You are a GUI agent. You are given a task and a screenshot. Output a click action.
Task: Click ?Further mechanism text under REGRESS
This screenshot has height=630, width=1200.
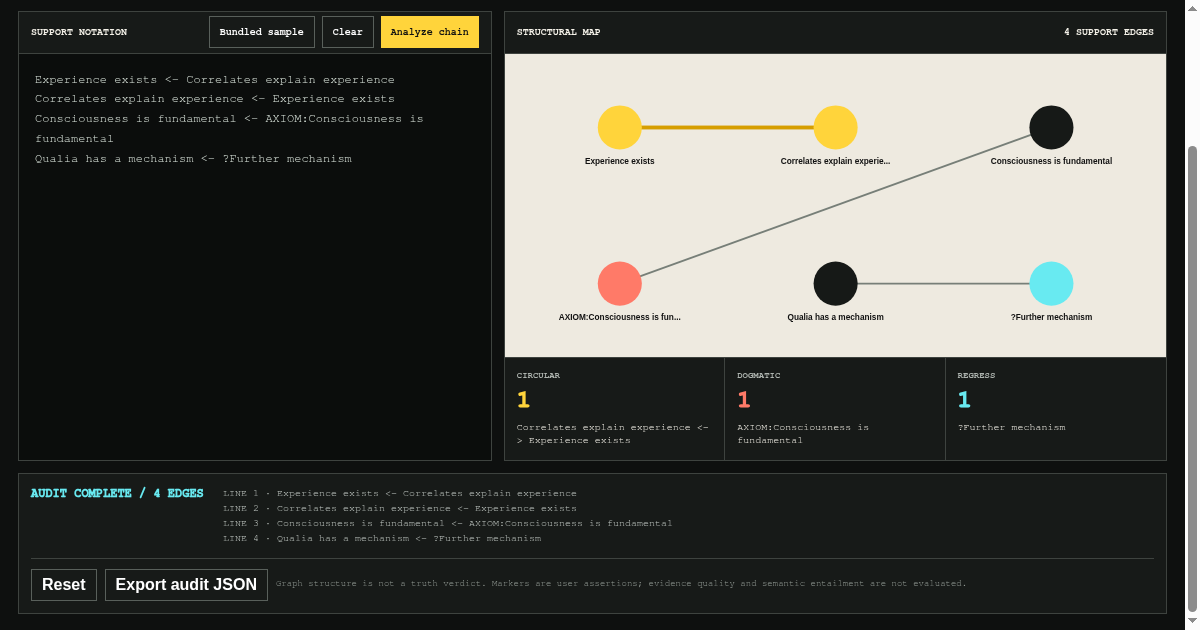[1011, 428]
